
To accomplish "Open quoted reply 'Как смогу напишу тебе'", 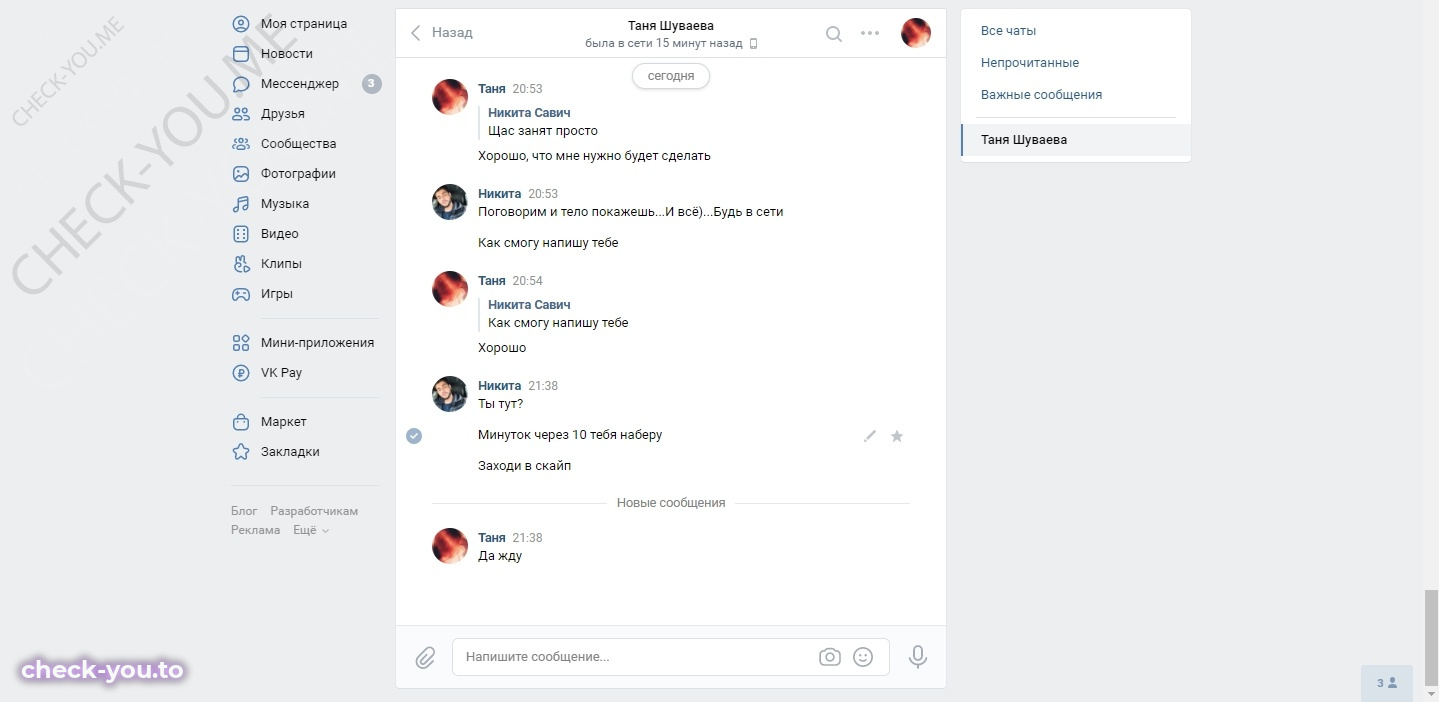I will [x=558, y=323].
